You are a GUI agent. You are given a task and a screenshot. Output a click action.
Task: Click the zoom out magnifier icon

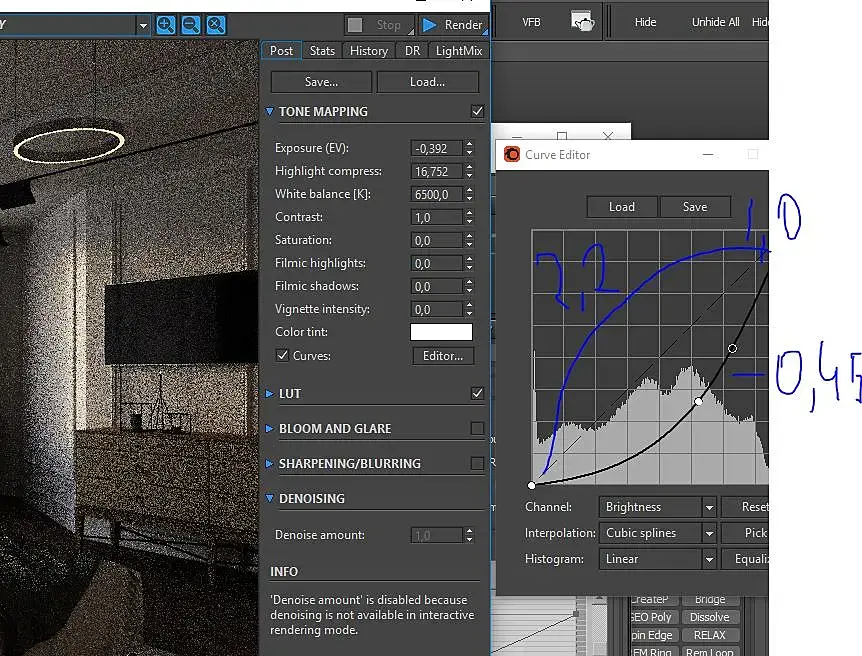point(190,25)
